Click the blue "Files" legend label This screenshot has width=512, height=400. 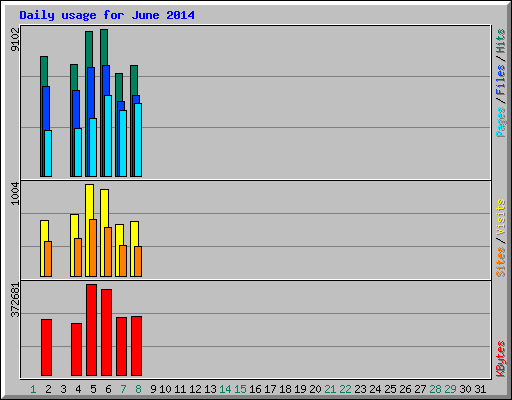pyautogui.click(x=500, y=80)
